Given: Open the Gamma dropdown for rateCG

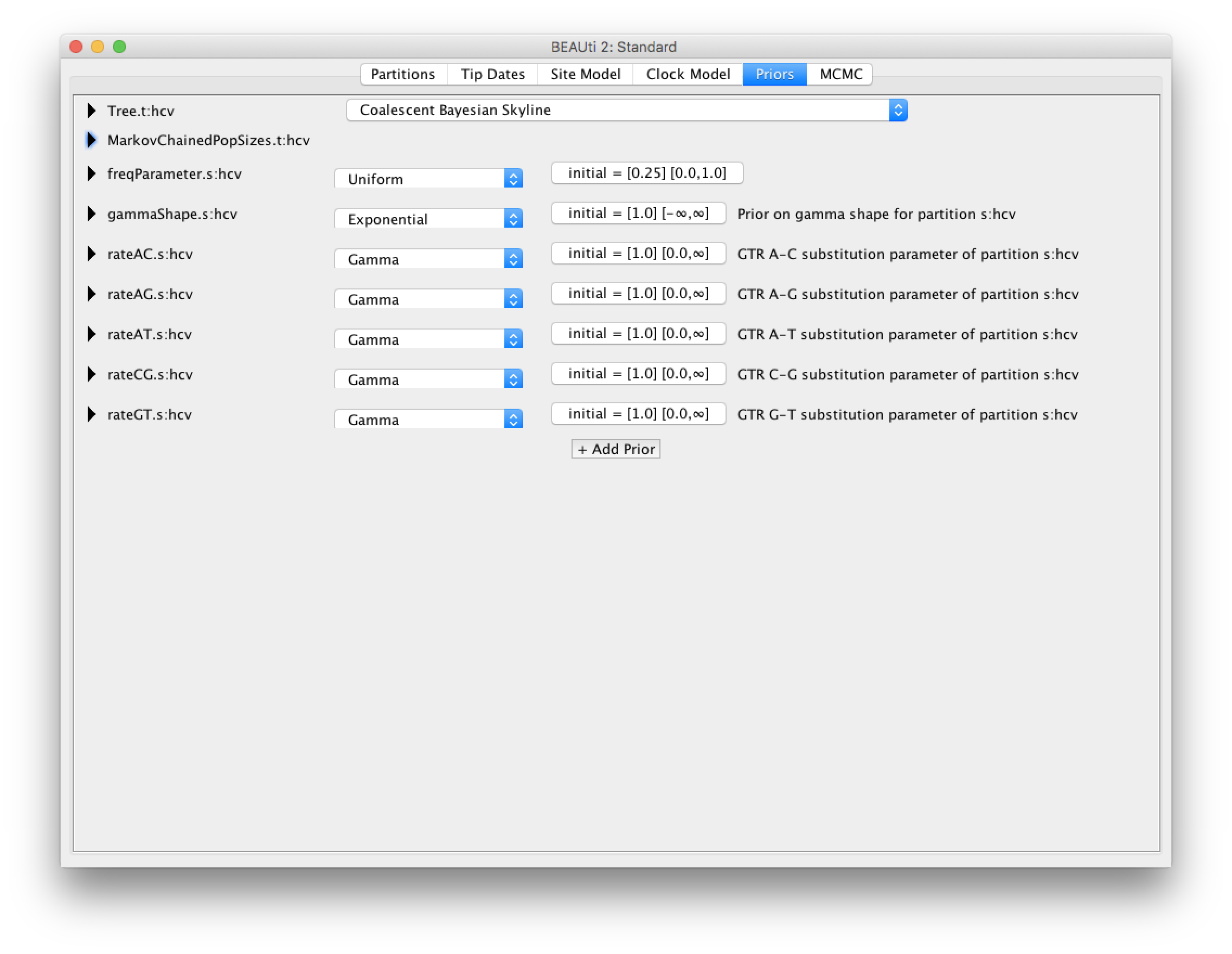Looking at the screenshot, I should click(428, 379).
